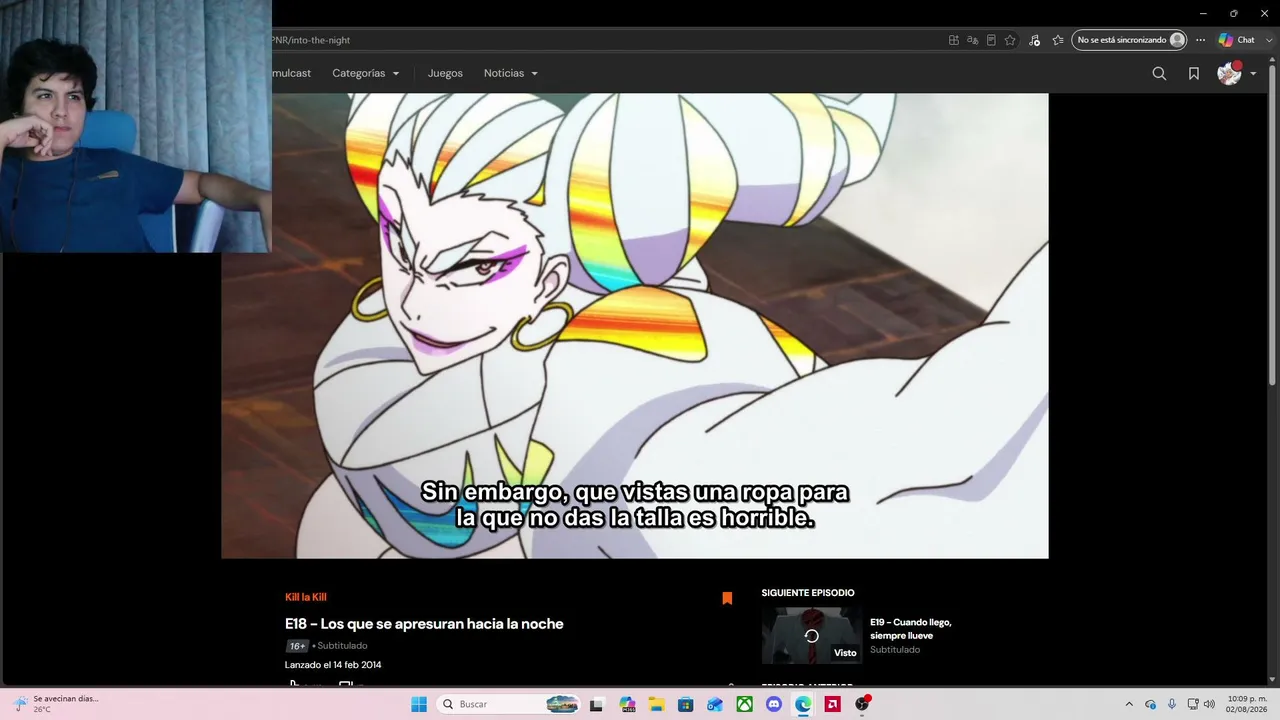Image resolution: width=1280 pixels, height=720 pixels.
Task: Expand the Categorías dropdown
Action: click(x=365, y=73)
